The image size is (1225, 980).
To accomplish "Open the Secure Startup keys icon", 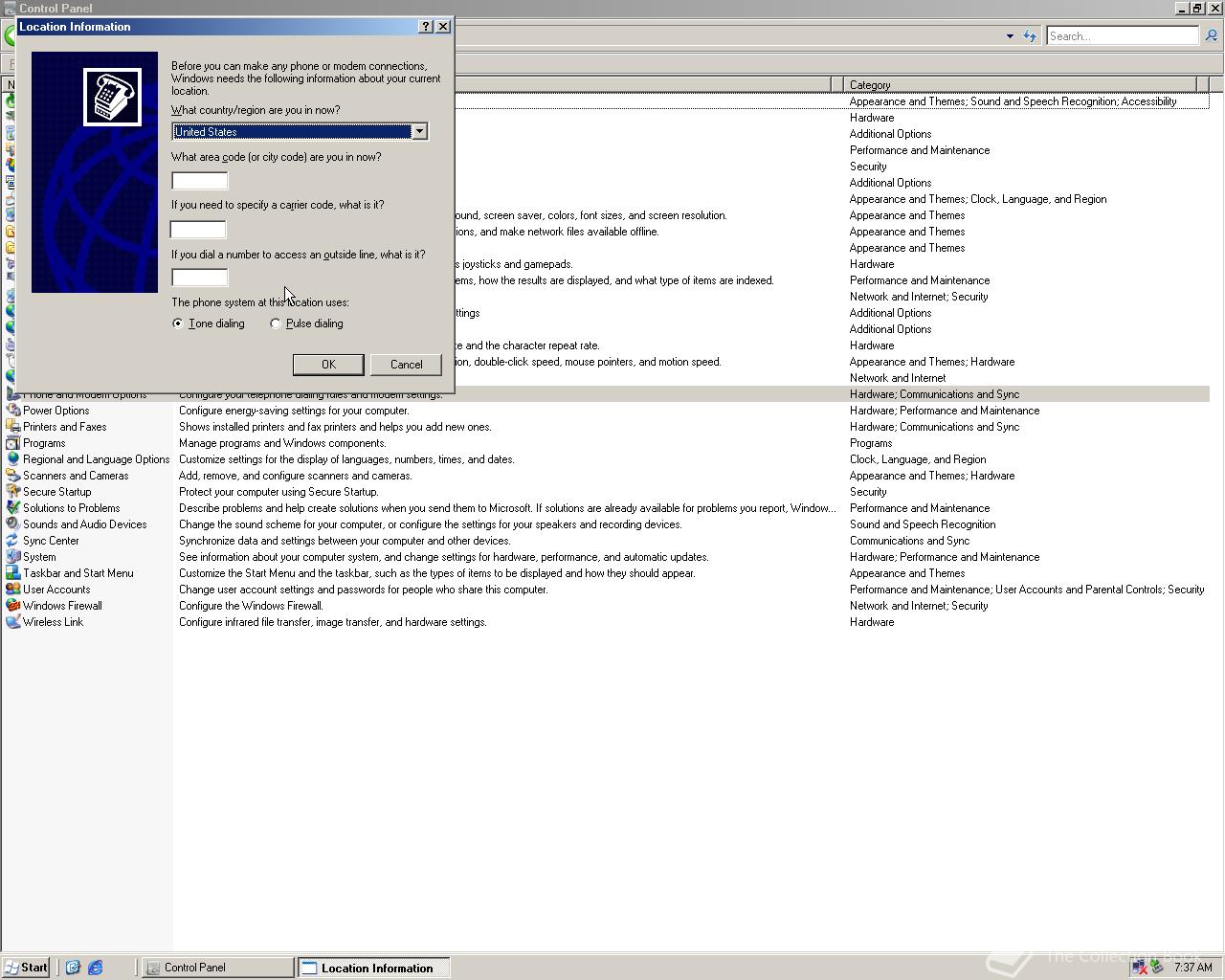I will [x=12, y=492].
